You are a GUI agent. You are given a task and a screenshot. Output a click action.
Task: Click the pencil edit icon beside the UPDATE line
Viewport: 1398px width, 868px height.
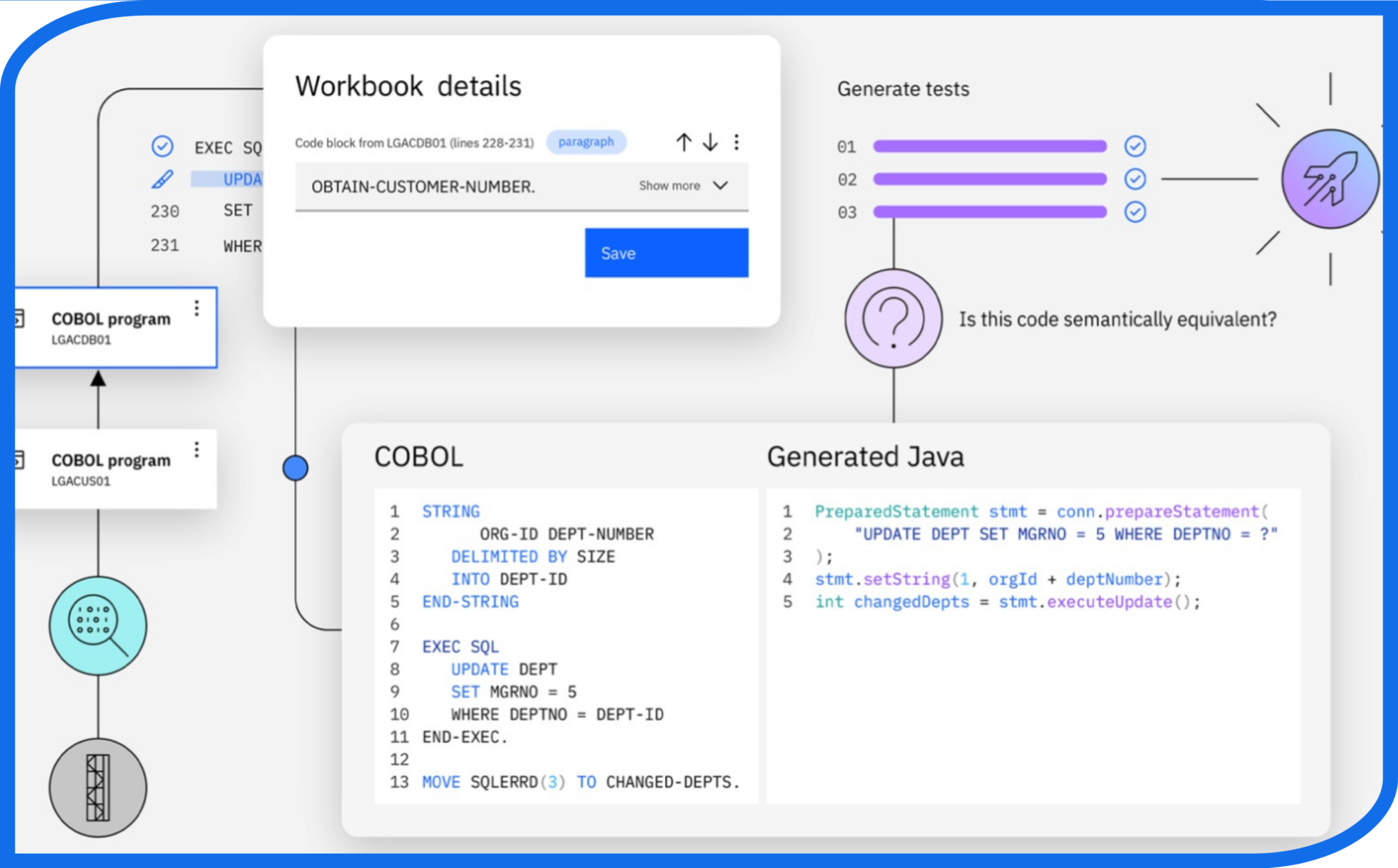pos(162,177)
